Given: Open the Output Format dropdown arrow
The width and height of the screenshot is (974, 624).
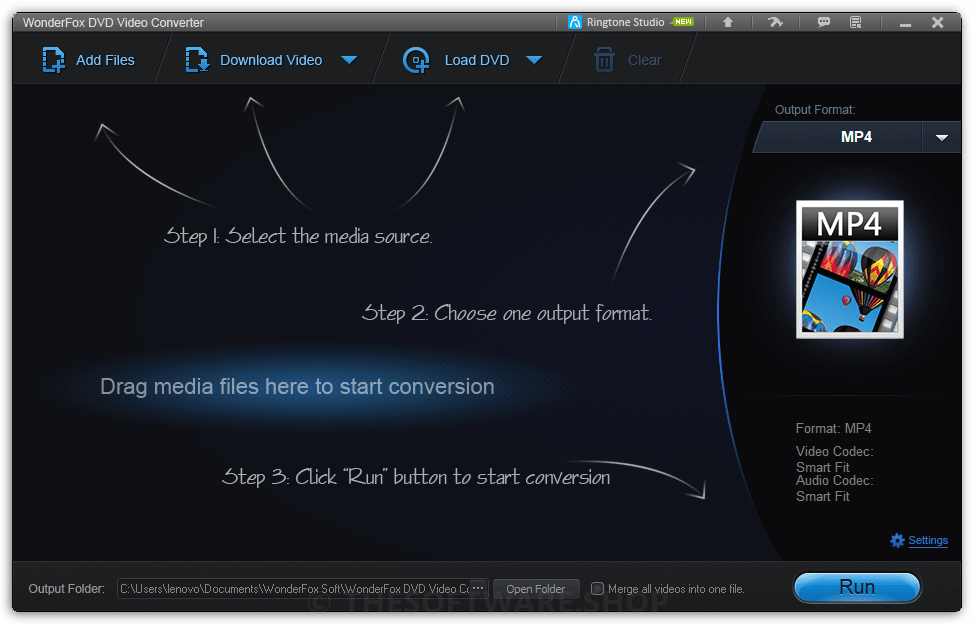Looking at the screenshot, I should (x=942, y=137).
